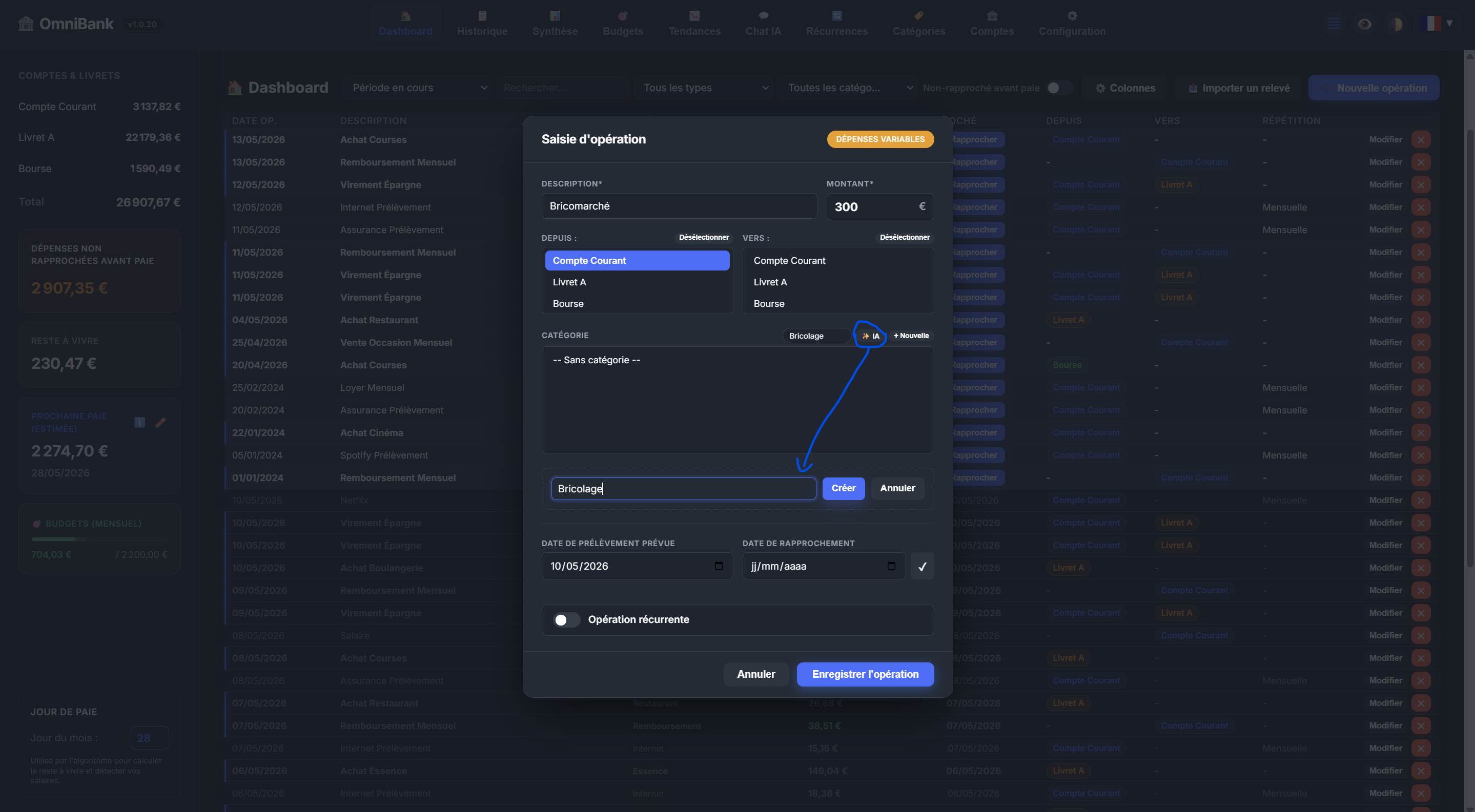
Task: Click the Montant field showing 300
Action: pos(879,206)
